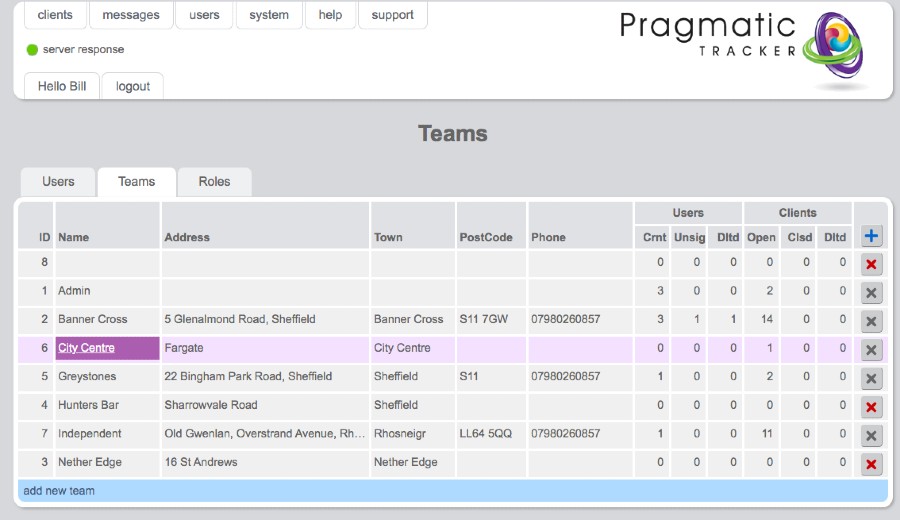Click the Crnt users column header

tap(654, 237)
